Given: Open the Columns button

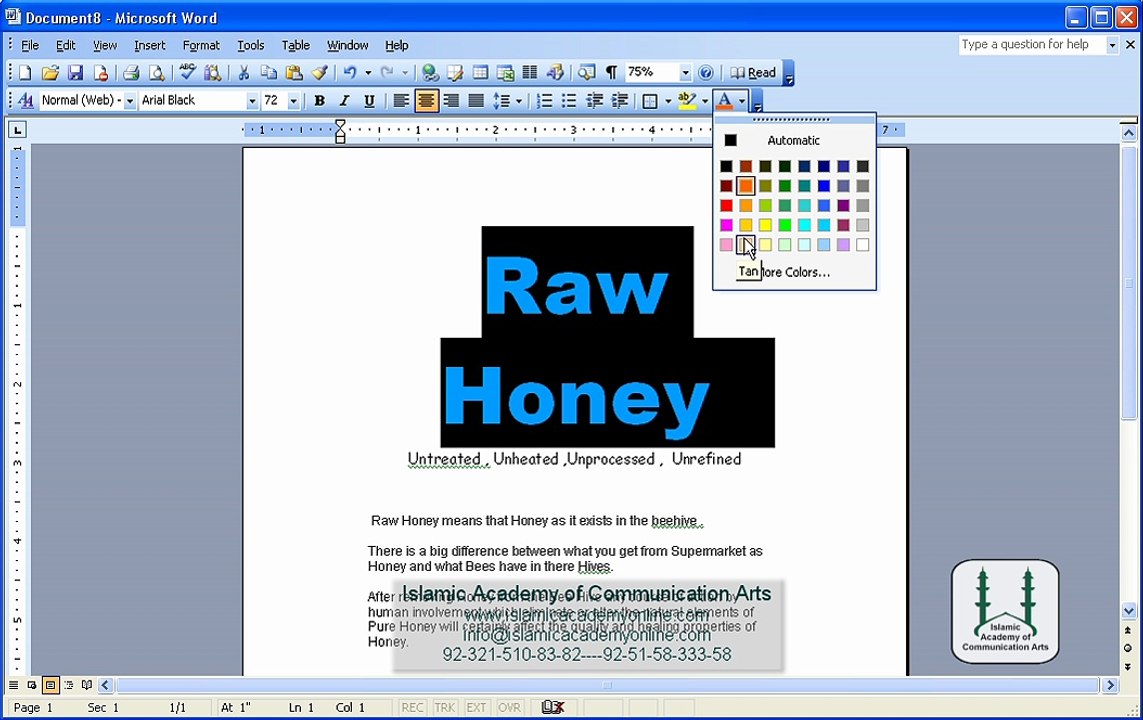Looking at the screenshot, I should pos(530,73).
